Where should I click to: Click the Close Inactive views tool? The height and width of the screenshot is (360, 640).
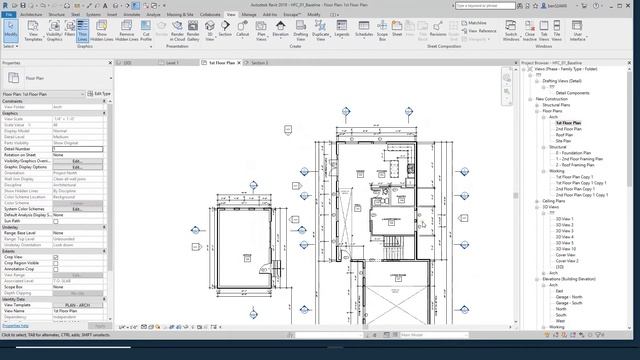[x=529, y=31]
